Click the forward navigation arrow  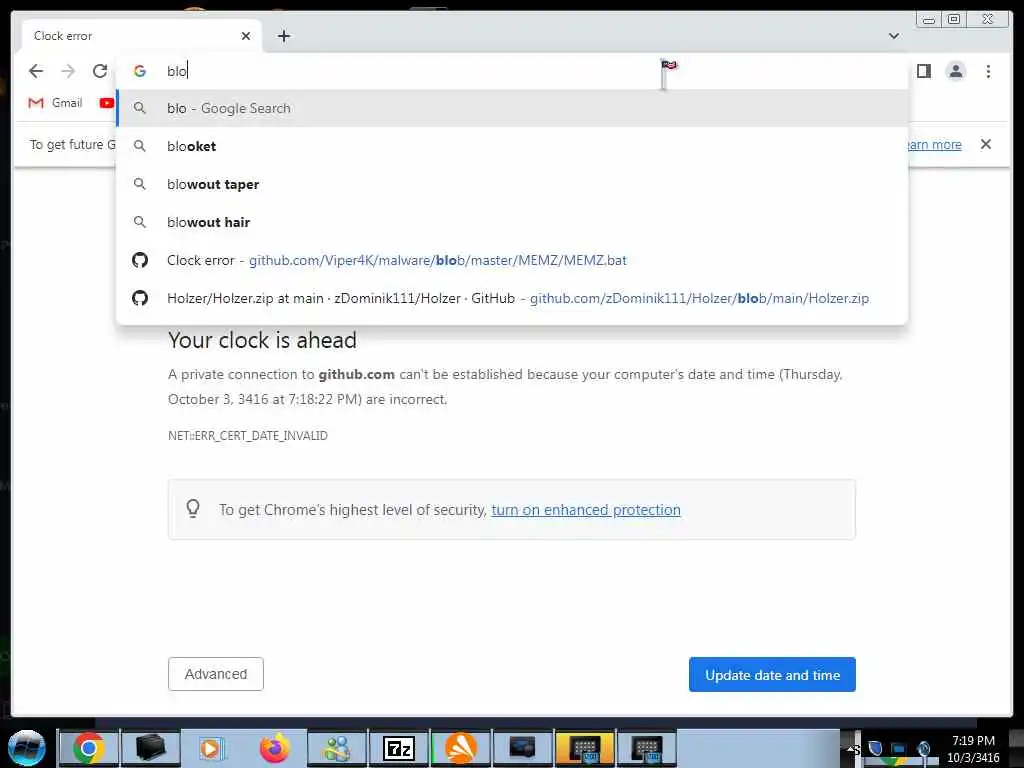pos(68,71)
